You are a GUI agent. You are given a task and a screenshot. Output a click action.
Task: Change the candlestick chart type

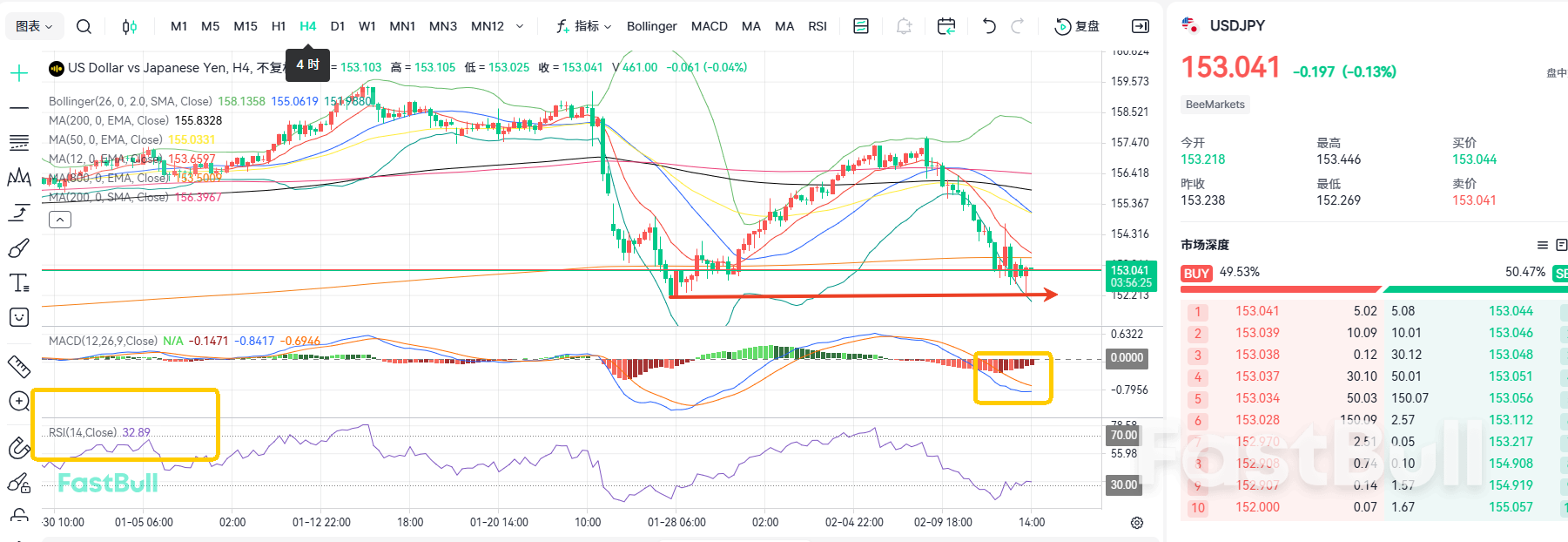(129, 26)
